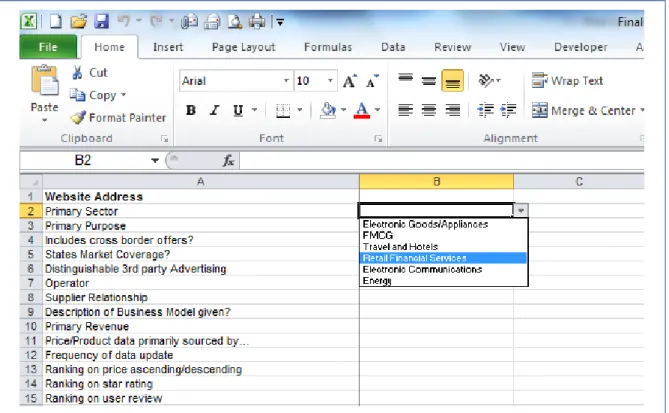Click the Orientation text rotation icon
Image resolution: width=669 pixels, height=413 pixels.
[486, 80]
